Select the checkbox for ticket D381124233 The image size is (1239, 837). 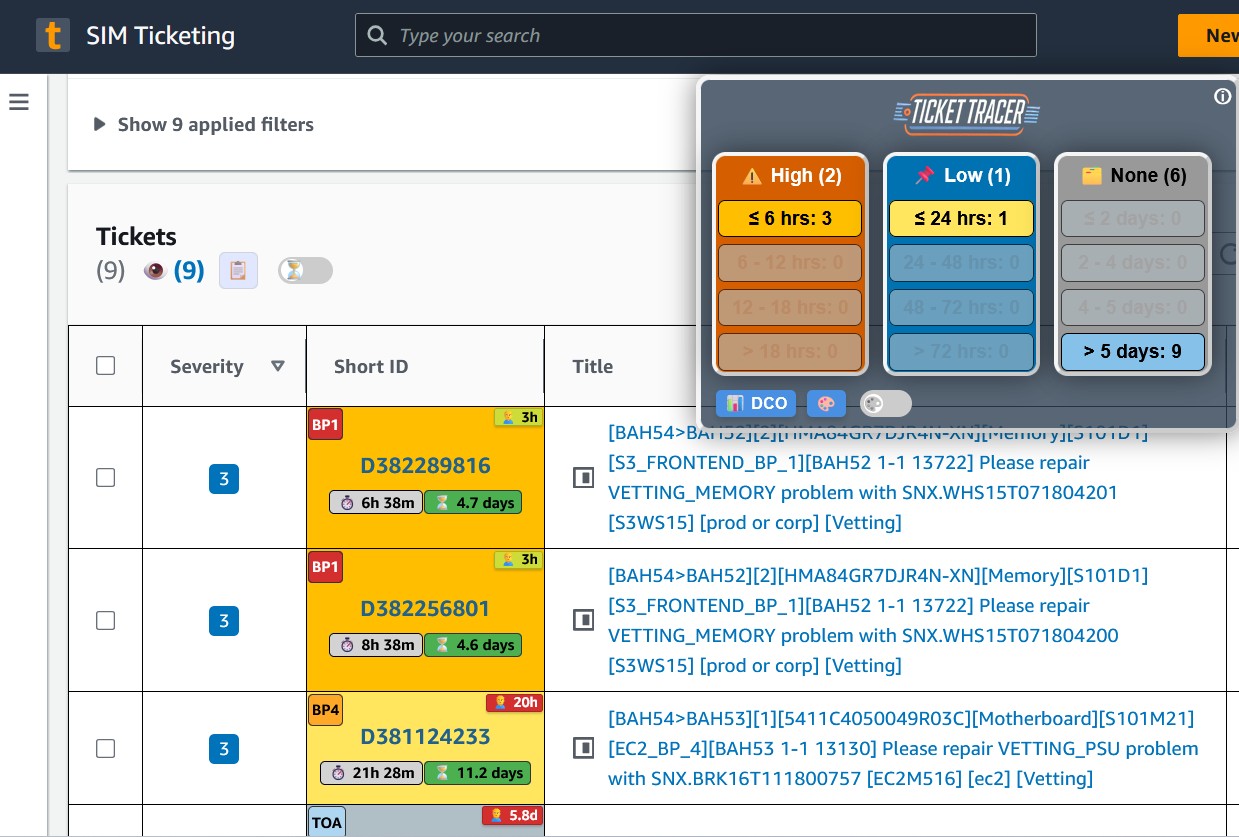pyautogui.click(x=105, y=748)
